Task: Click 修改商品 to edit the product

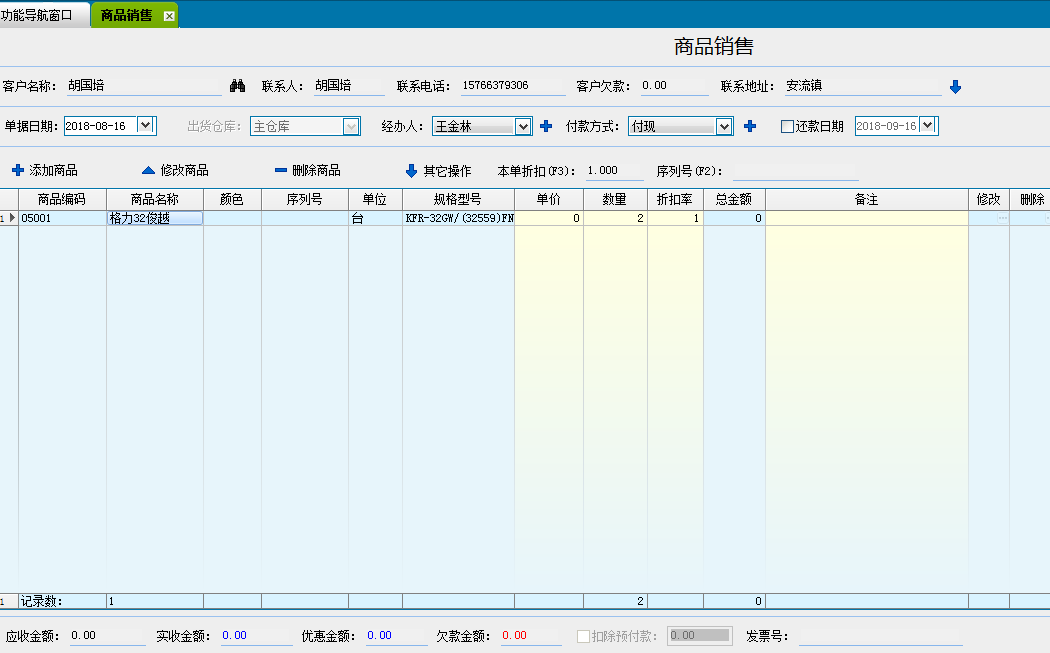Action: (x=175, y=171)
